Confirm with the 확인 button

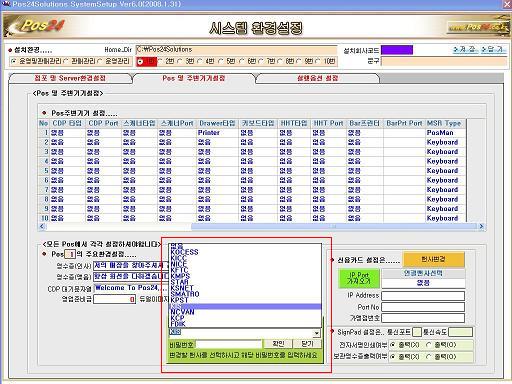pos(278,344)
